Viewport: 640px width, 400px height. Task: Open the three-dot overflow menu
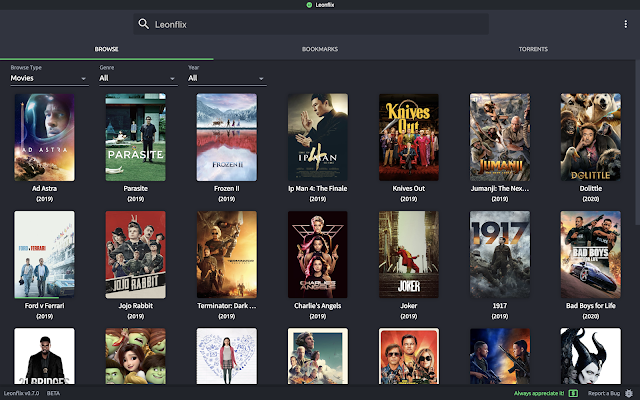coord(625,24)
